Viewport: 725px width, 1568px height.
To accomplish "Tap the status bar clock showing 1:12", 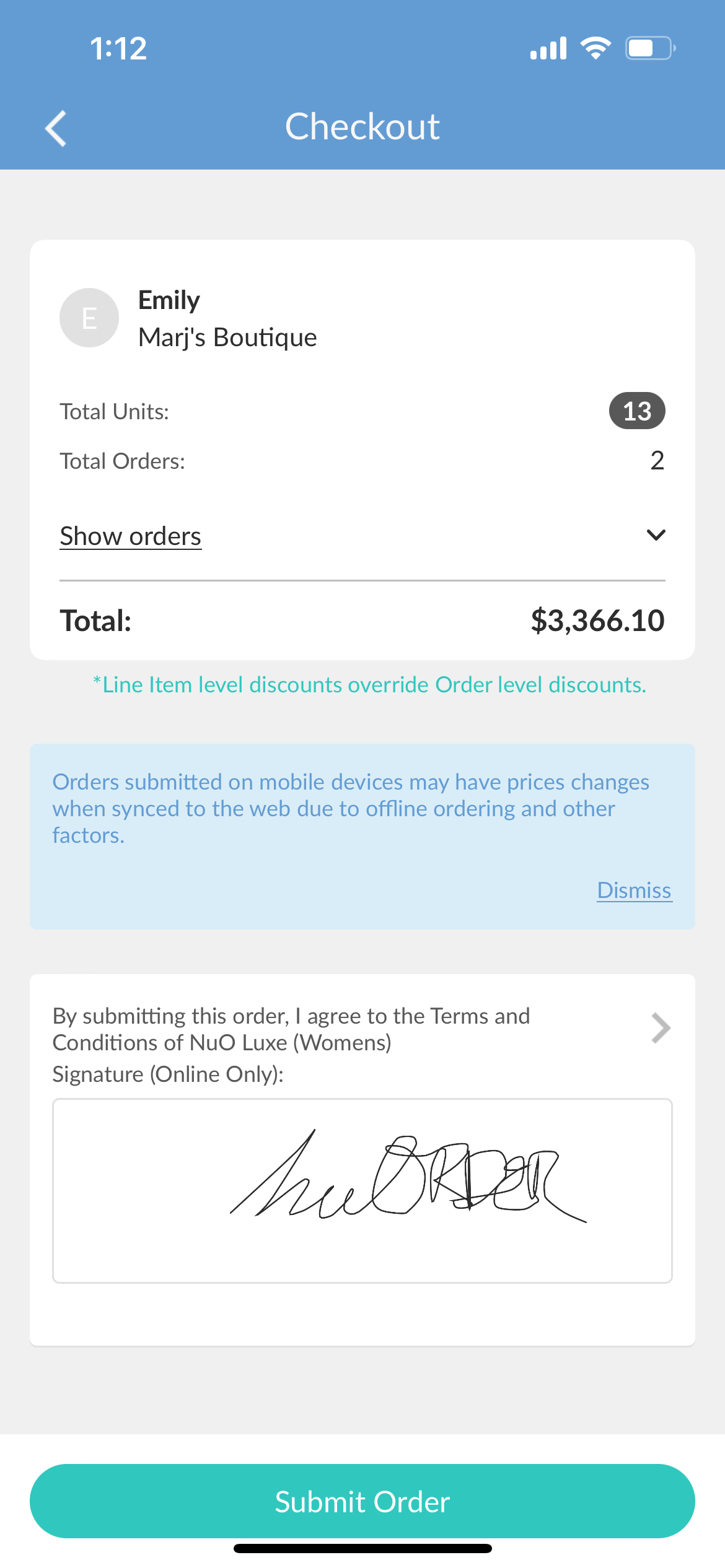I will (x=118, y=48).
